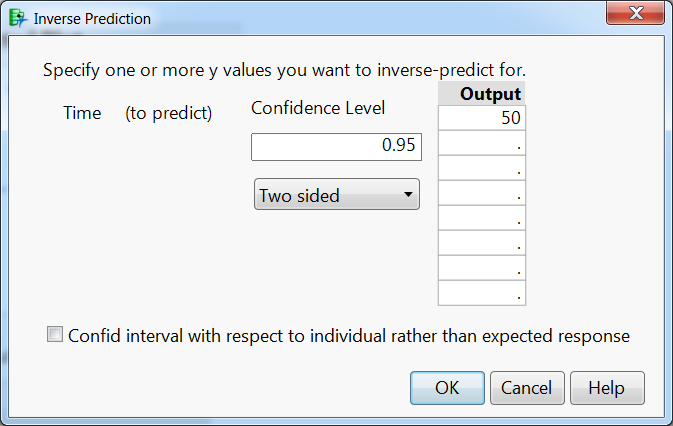Image resolution: width=673 pixels, height=426 pixels.
Task: Open the Two sided dropdown
Action: [337, 195]
